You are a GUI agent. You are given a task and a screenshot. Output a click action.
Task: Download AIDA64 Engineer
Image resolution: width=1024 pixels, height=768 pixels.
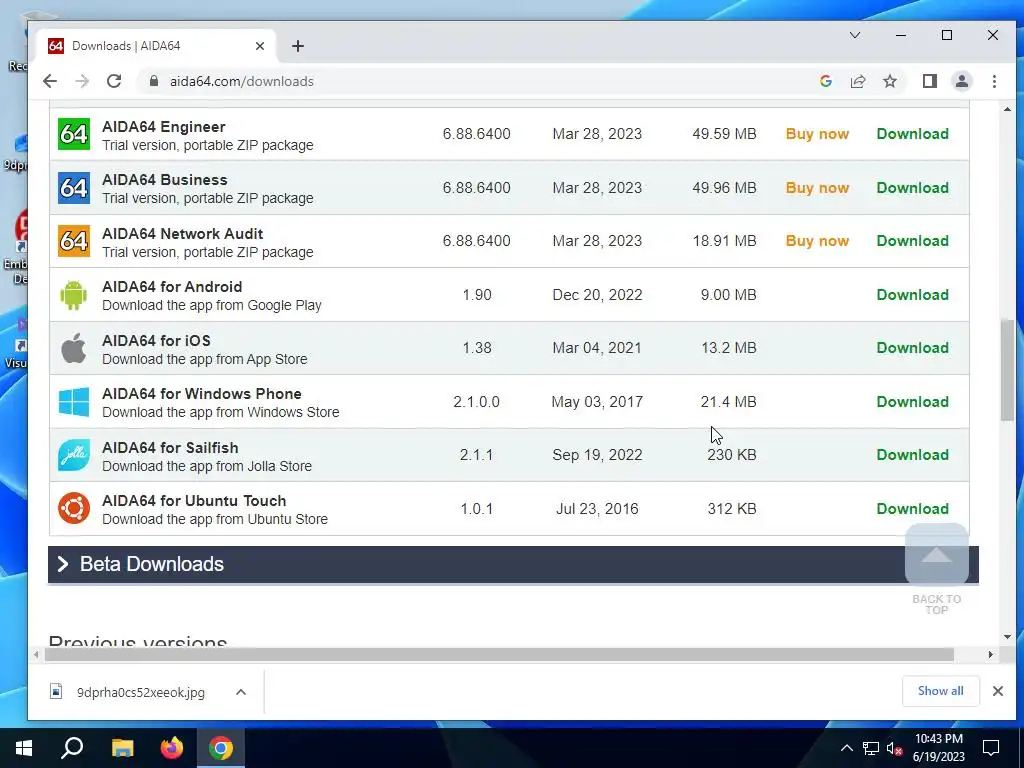point(912,134)
